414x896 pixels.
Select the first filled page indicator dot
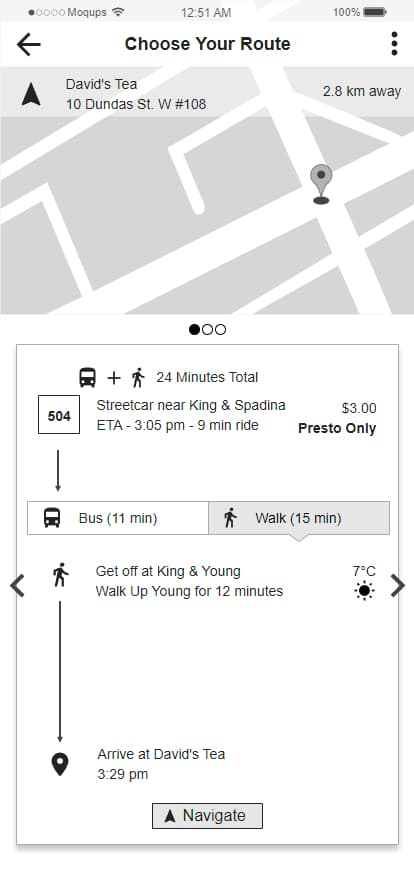194,329
